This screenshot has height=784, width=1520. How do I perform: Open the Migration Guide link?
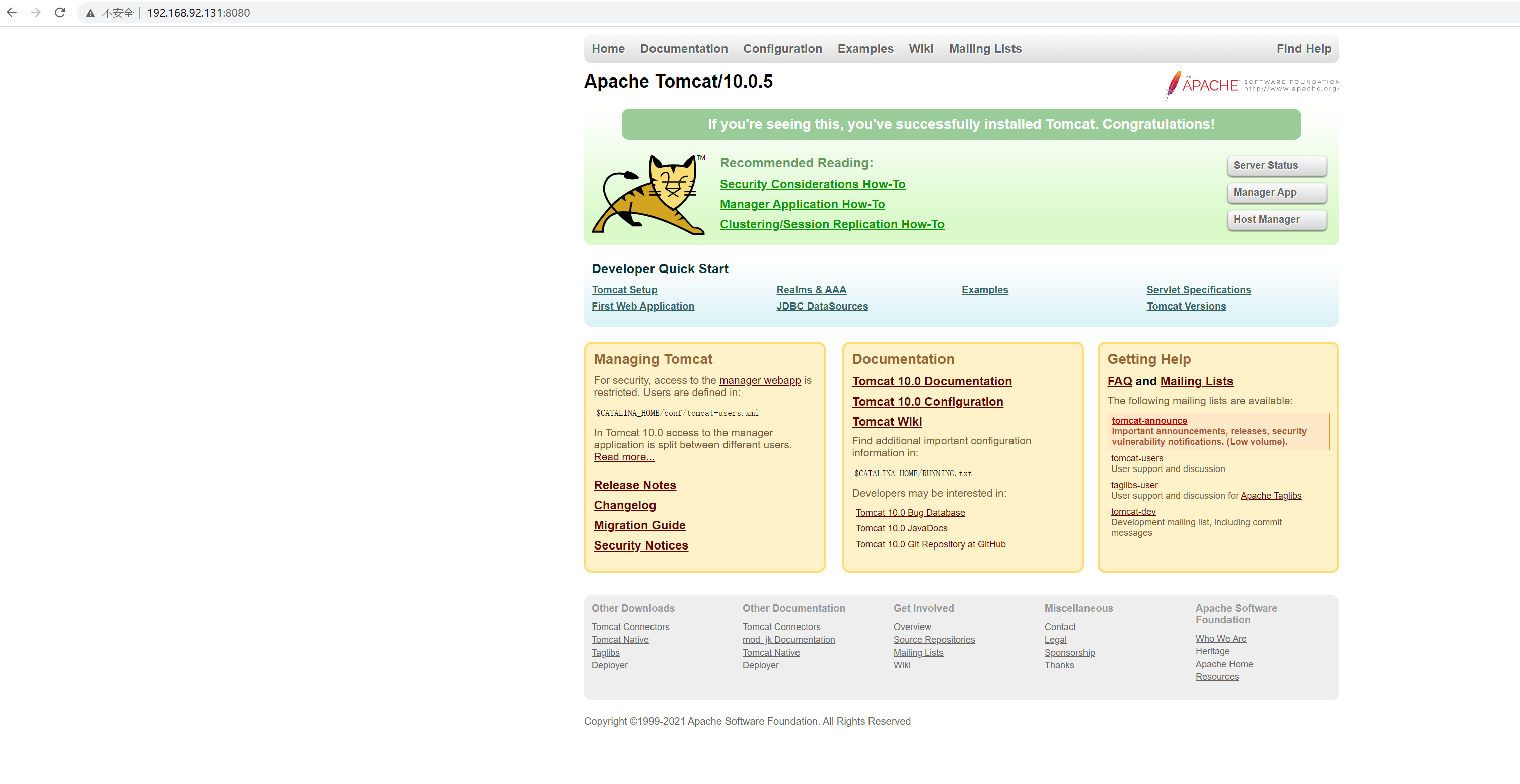(x=639, y=525)
